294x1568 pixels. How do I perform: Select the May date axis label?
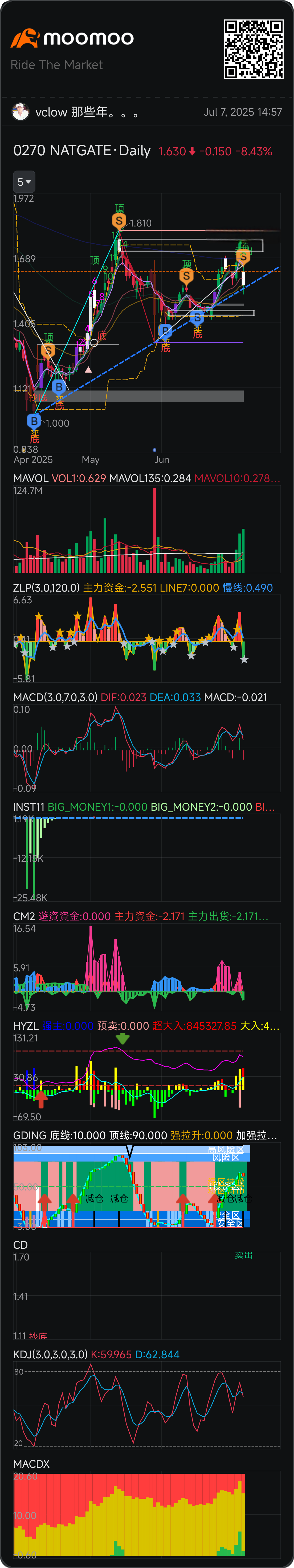[x=91, y=460]
